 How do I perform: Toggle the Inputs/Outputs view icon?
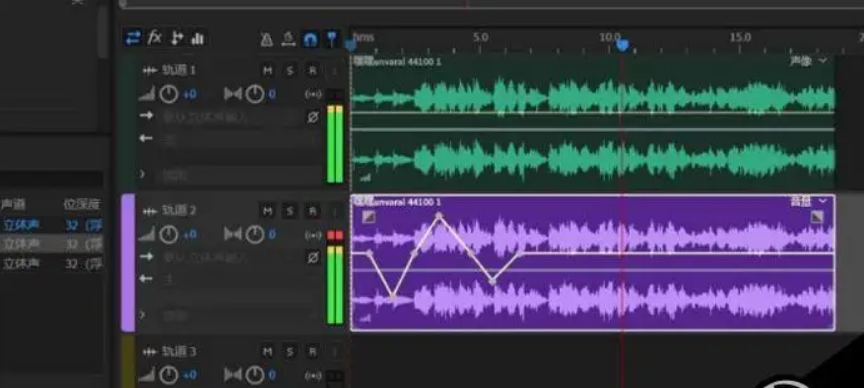tap(133, 37)
